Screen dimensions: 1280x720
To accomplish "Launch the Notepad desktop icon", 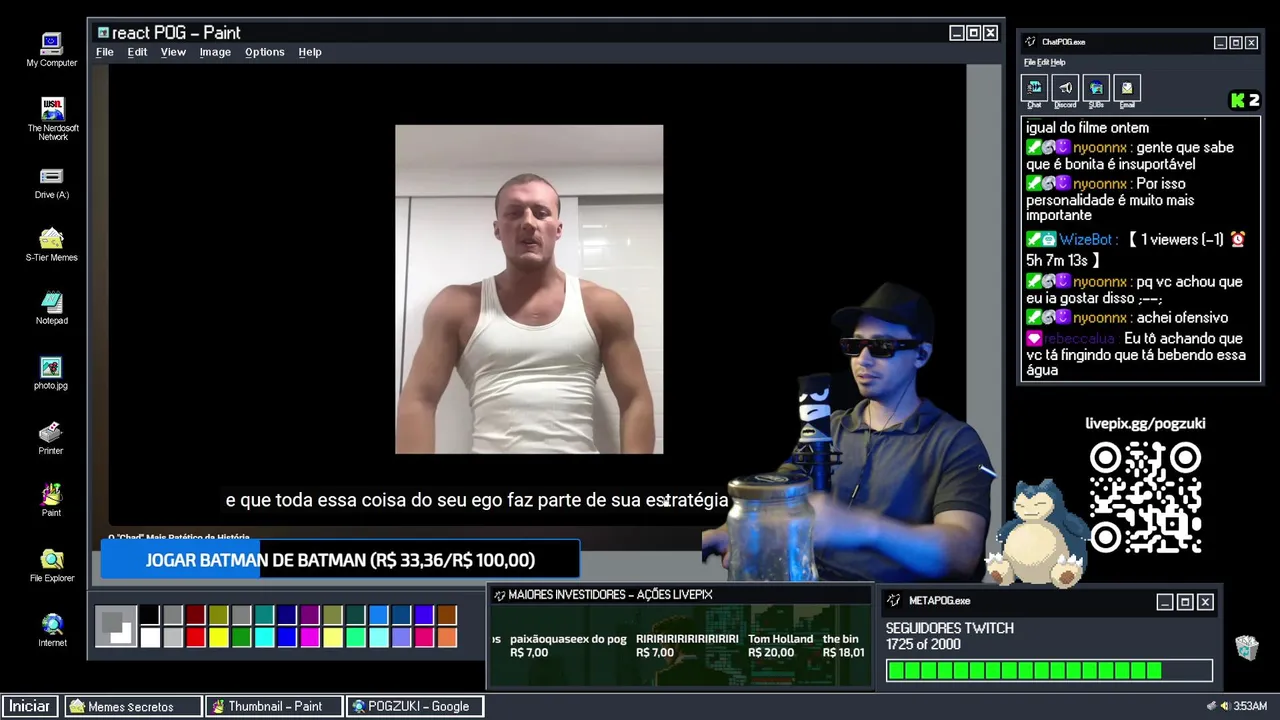I will 51,308.
